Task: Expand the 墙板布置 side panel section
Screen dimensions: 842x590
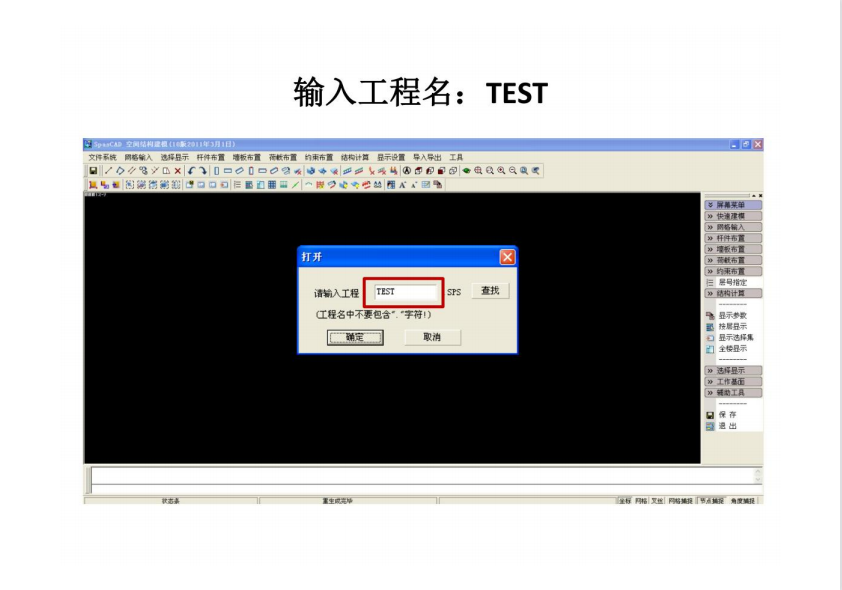Action: [x=733, y=249]
